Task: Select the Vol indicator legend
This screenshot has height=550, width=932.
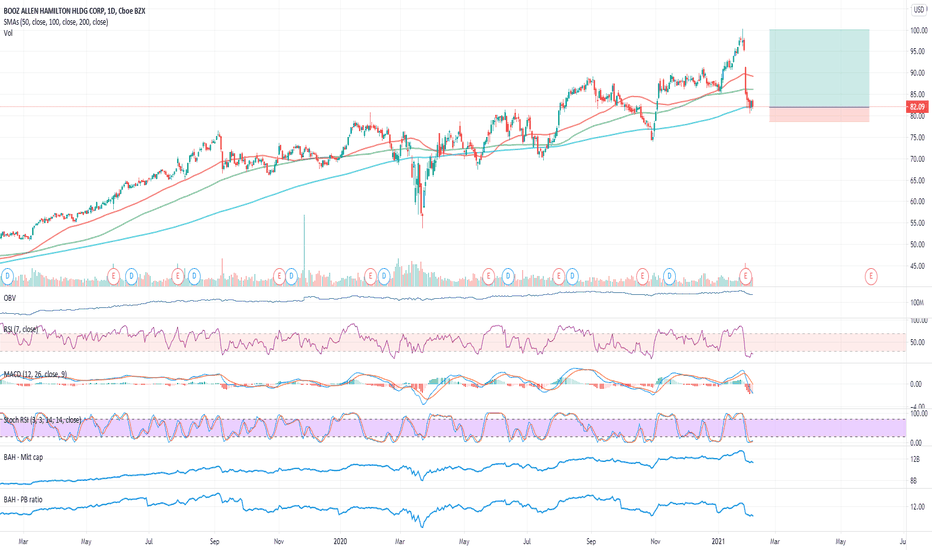Action: [8, 33]
